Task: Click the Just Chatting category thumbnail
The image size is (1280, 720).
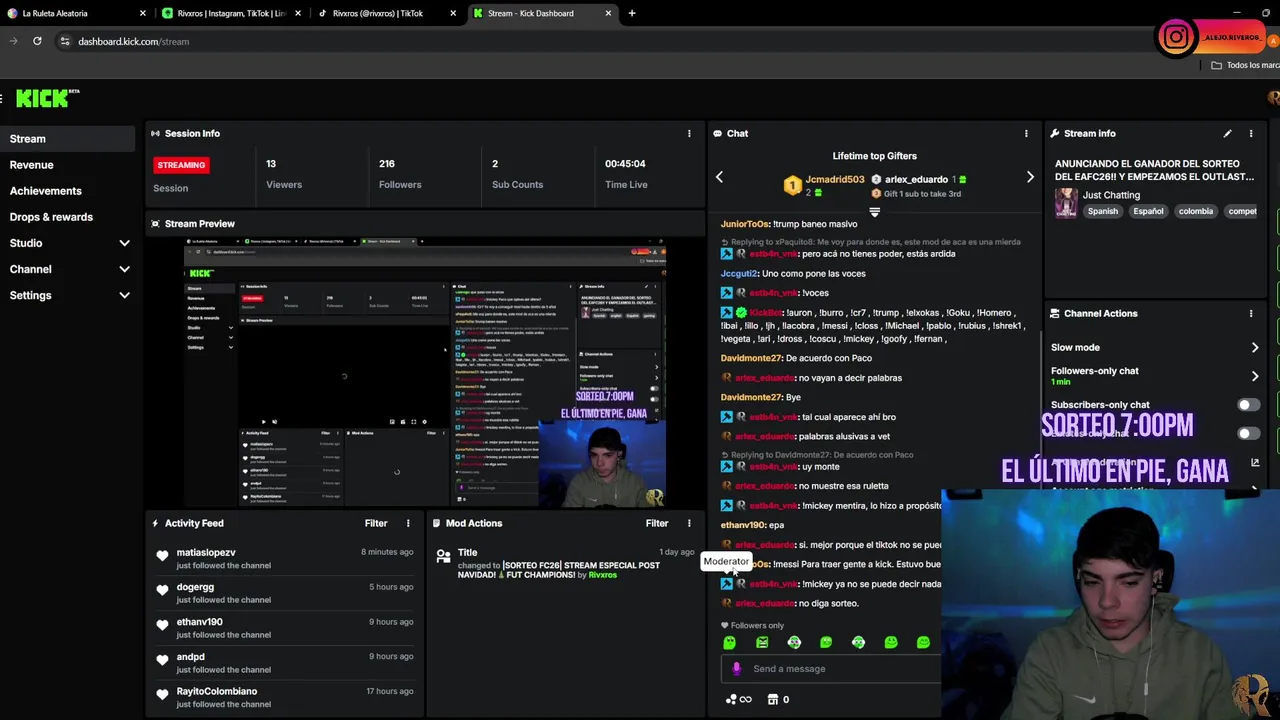Action: [x=1066, y=202]
